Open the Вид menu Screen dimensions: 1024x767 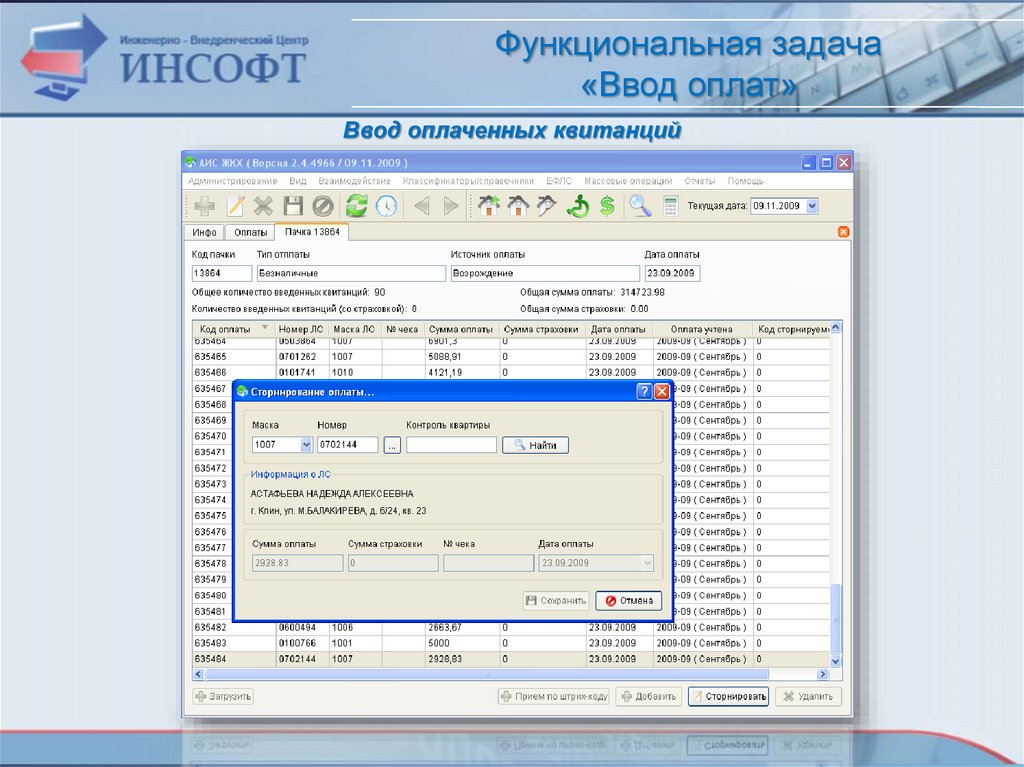[298, 181]
